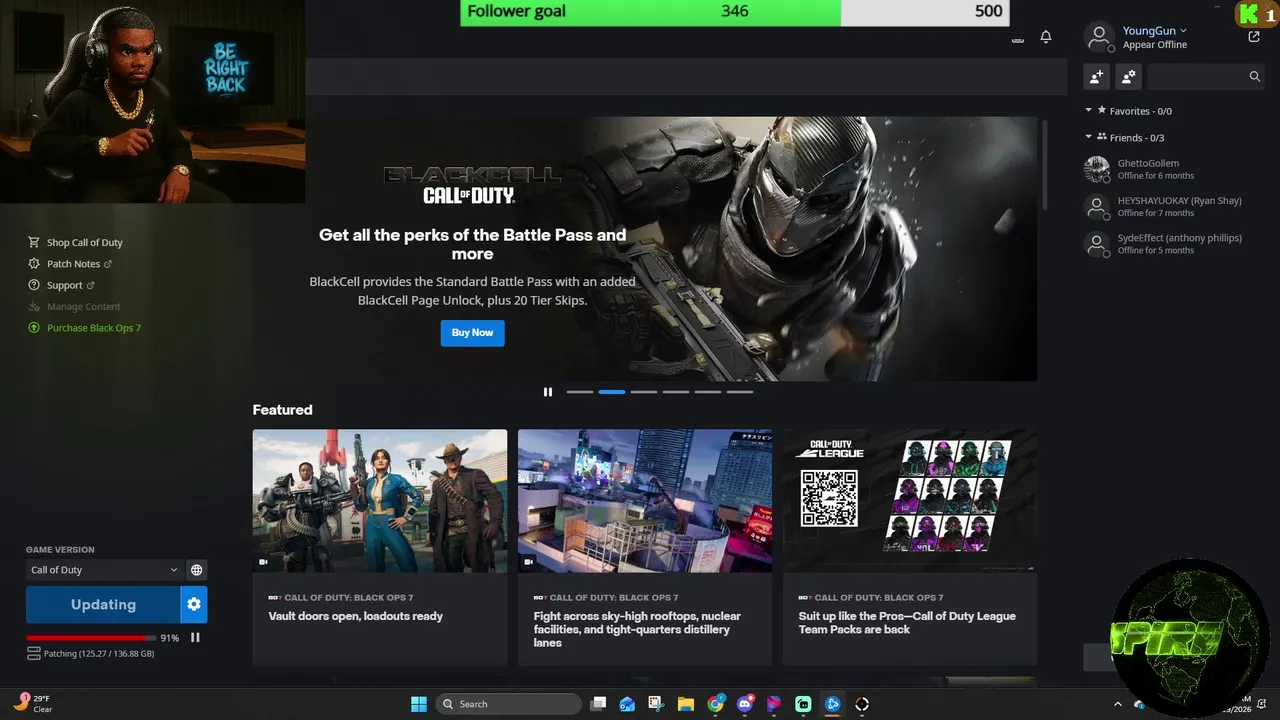
Task: Click HEYSHAYUOKAY's avatar in friends list
Action: pyautogui.click(x=1097, y=207)
